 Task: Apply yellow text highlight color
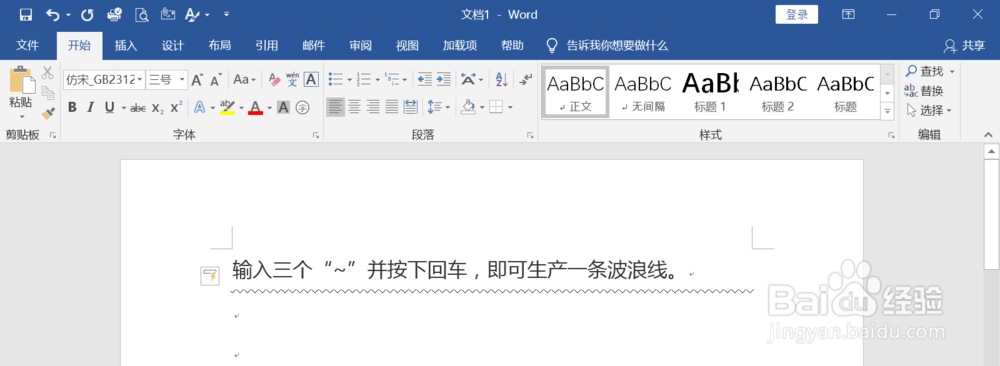click(227, 107)
